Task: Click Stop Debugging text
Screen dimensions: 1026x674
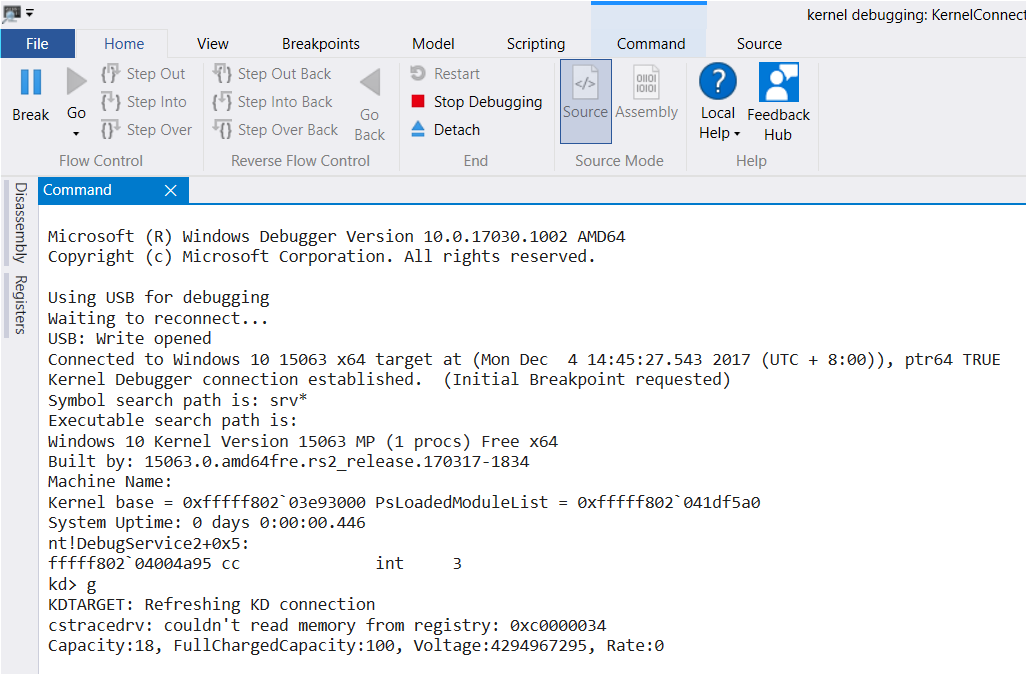Action: tap(488, 102)
